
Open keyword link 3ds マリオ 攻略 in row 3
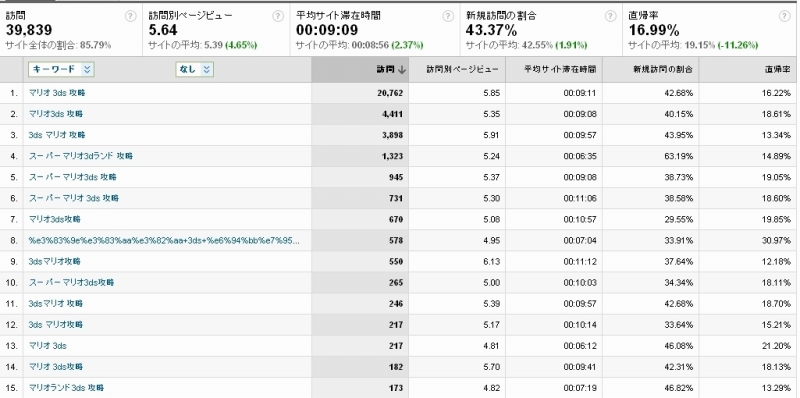tap(57, 135)
